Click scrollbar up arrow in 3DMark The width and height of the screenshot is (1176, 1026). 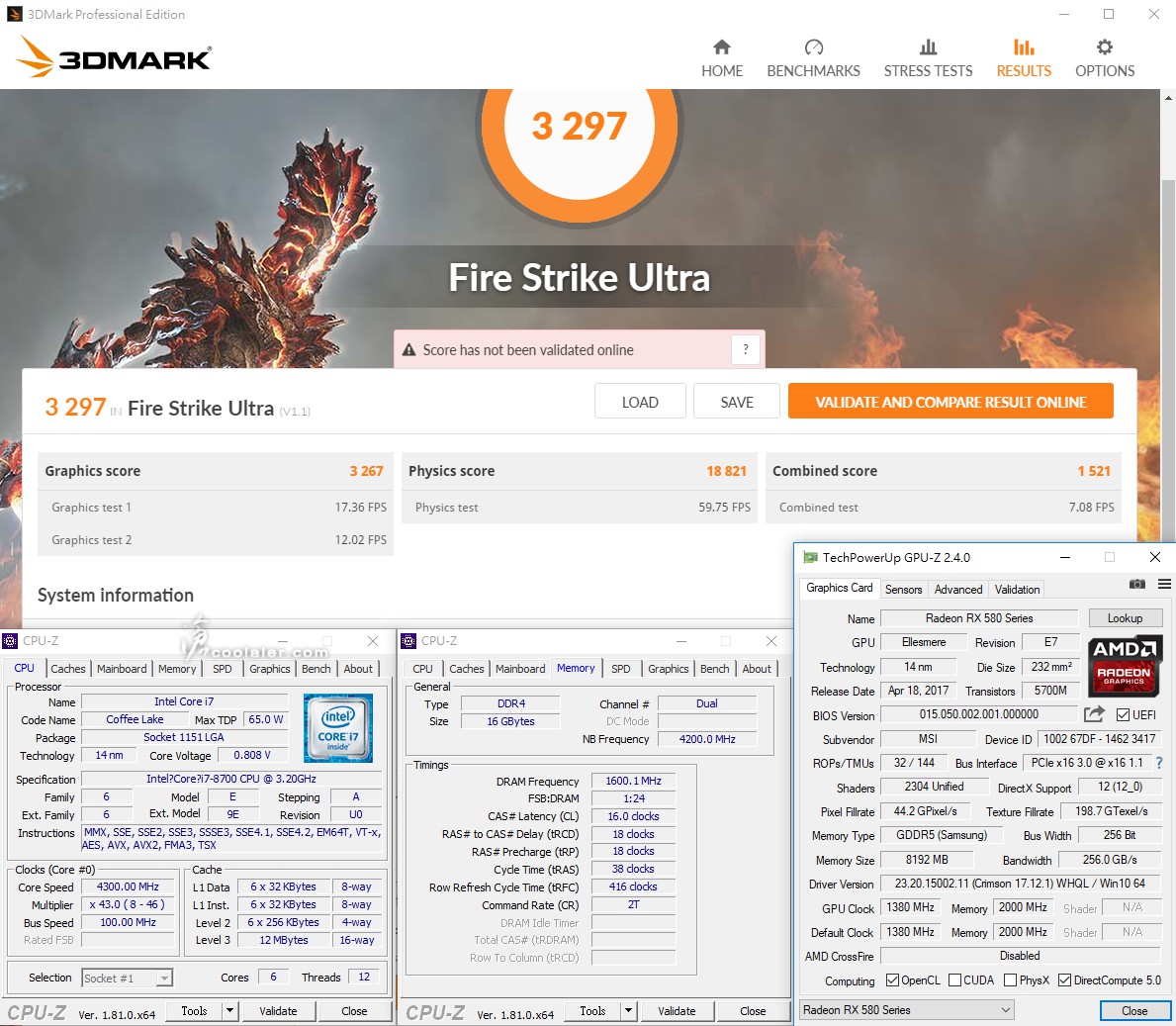(1168, 98)
